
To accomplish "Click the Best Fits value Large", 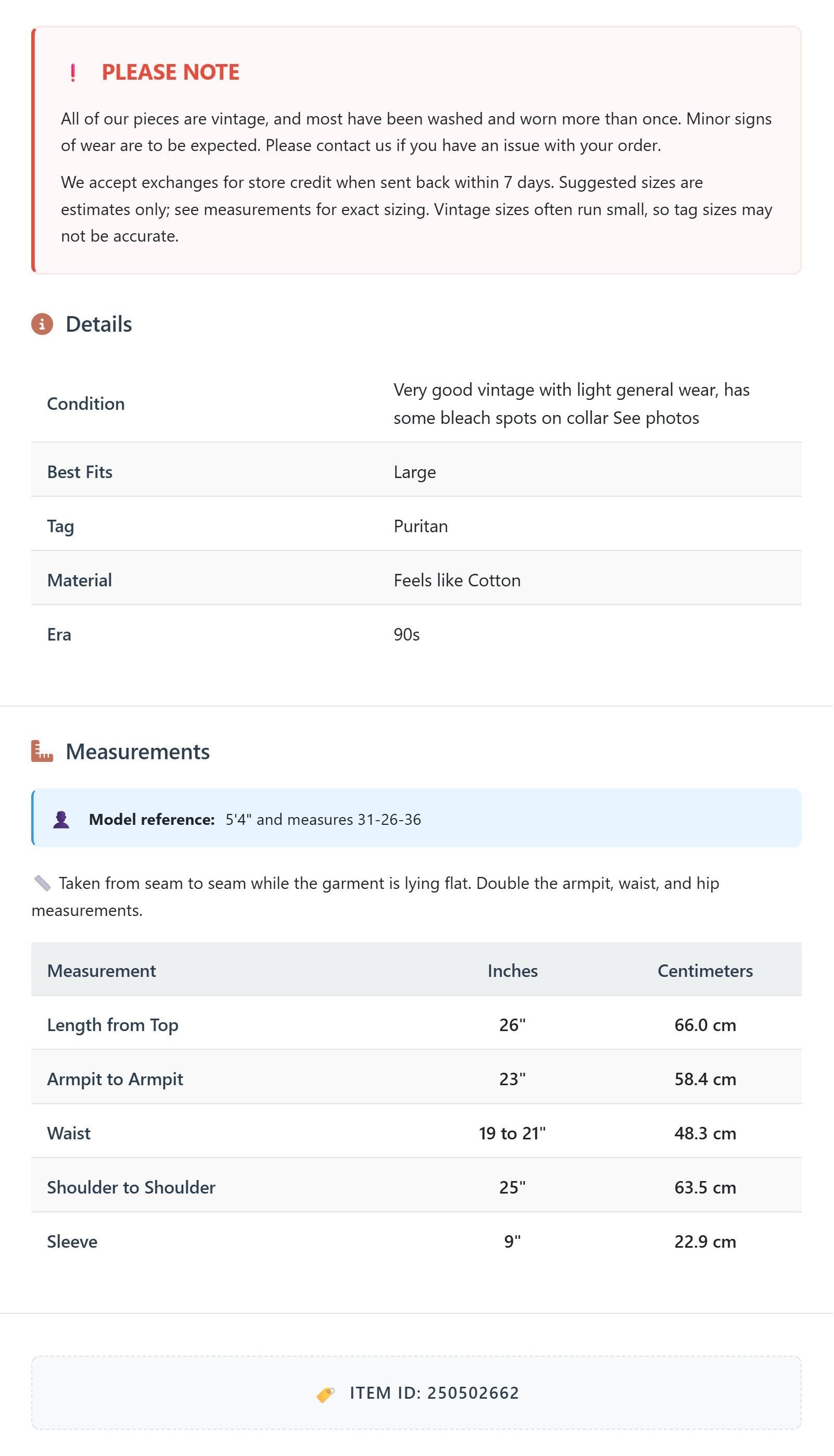I will pos(415,472).
